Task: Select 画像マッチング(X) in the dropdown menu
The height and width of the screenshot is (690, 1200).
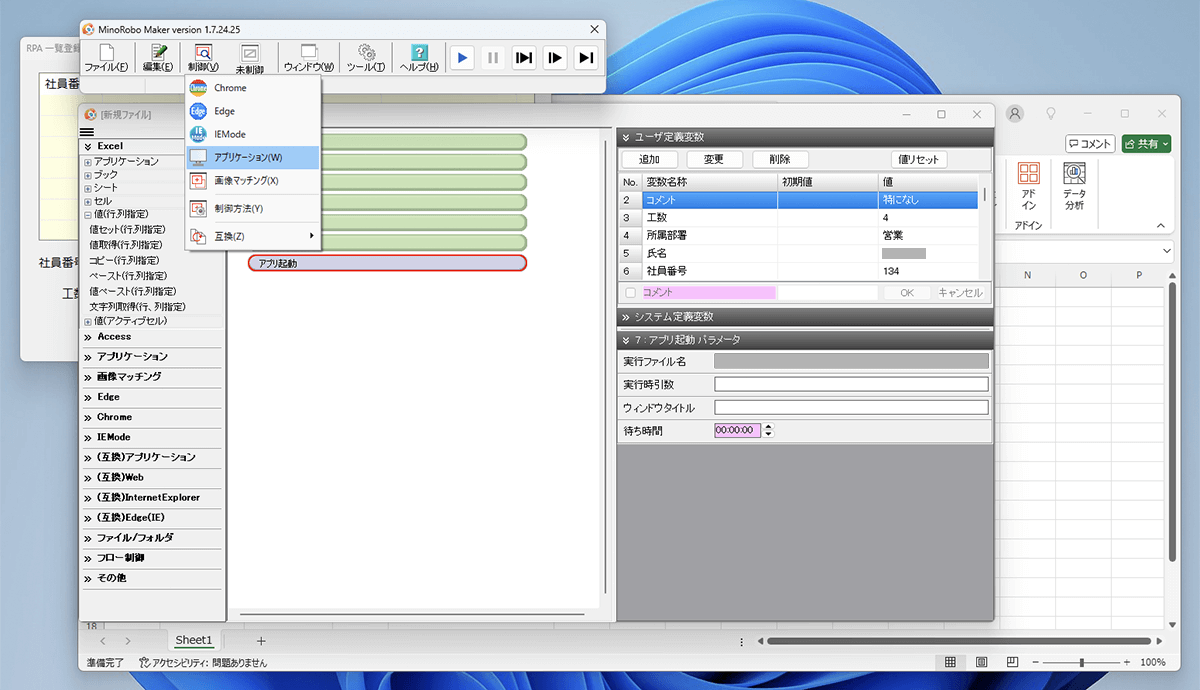Action: click(253, 181)
